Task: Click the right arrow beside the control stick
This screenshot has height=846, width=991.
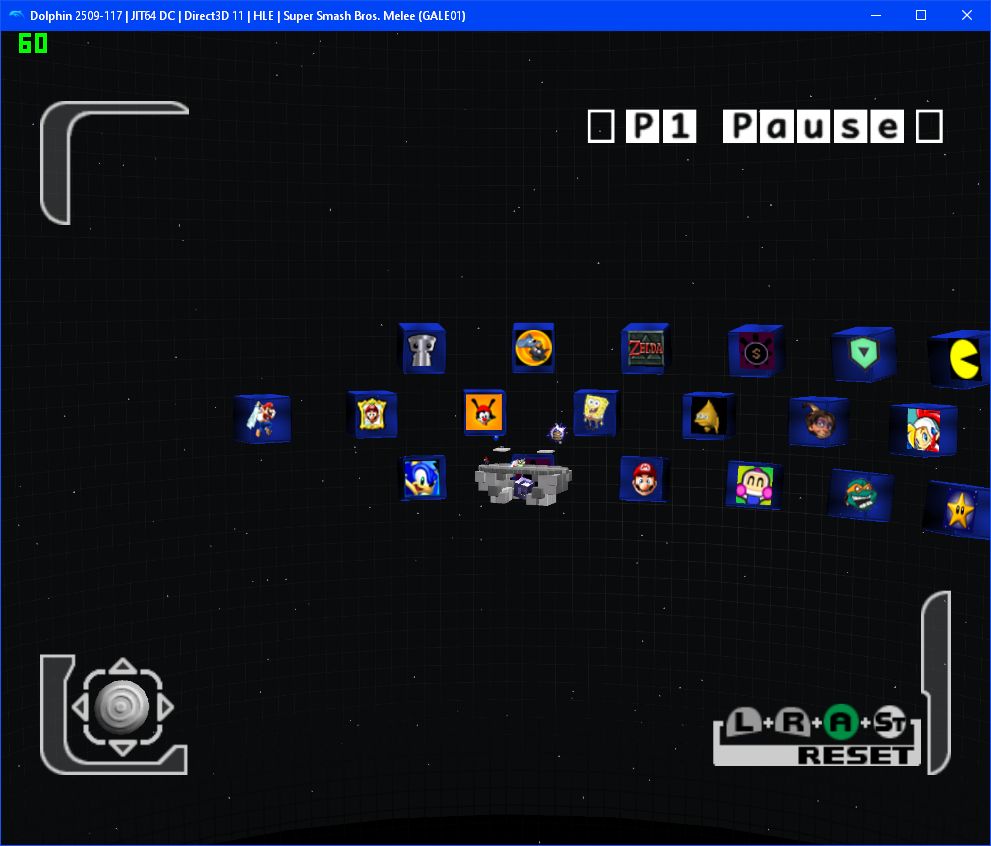Action: [166, 708]
